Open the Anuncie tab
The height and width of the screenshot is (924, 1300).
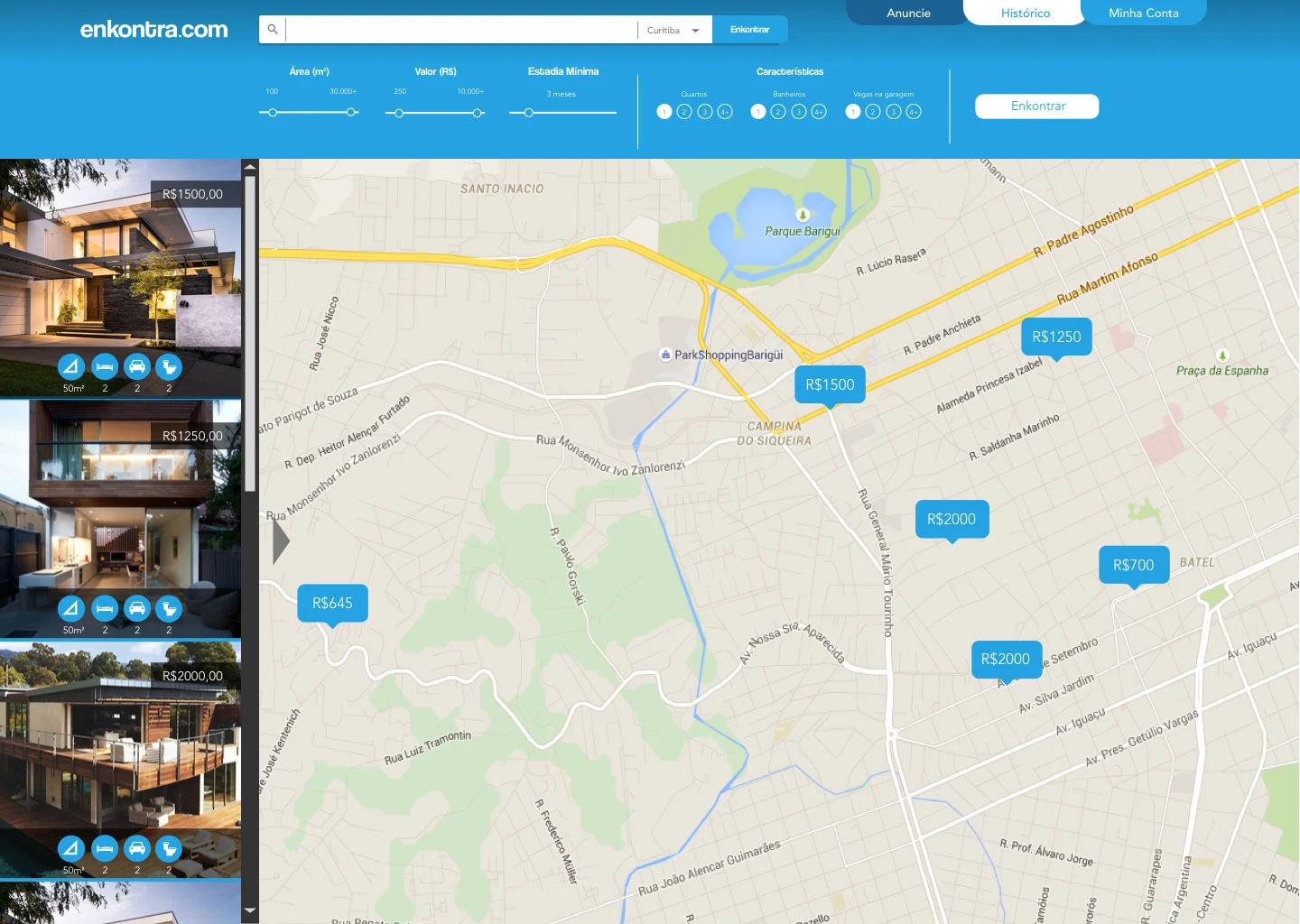coord(908,13)
